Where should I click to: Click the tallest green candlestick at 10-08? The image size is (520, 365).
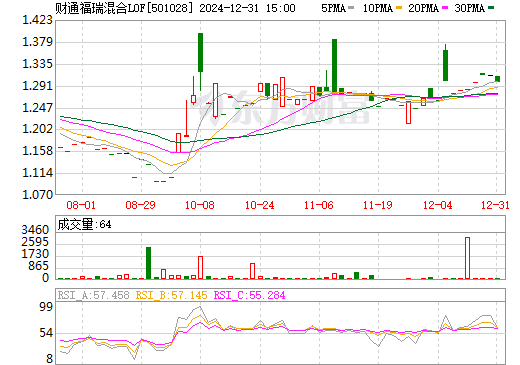tap(200, 52)
